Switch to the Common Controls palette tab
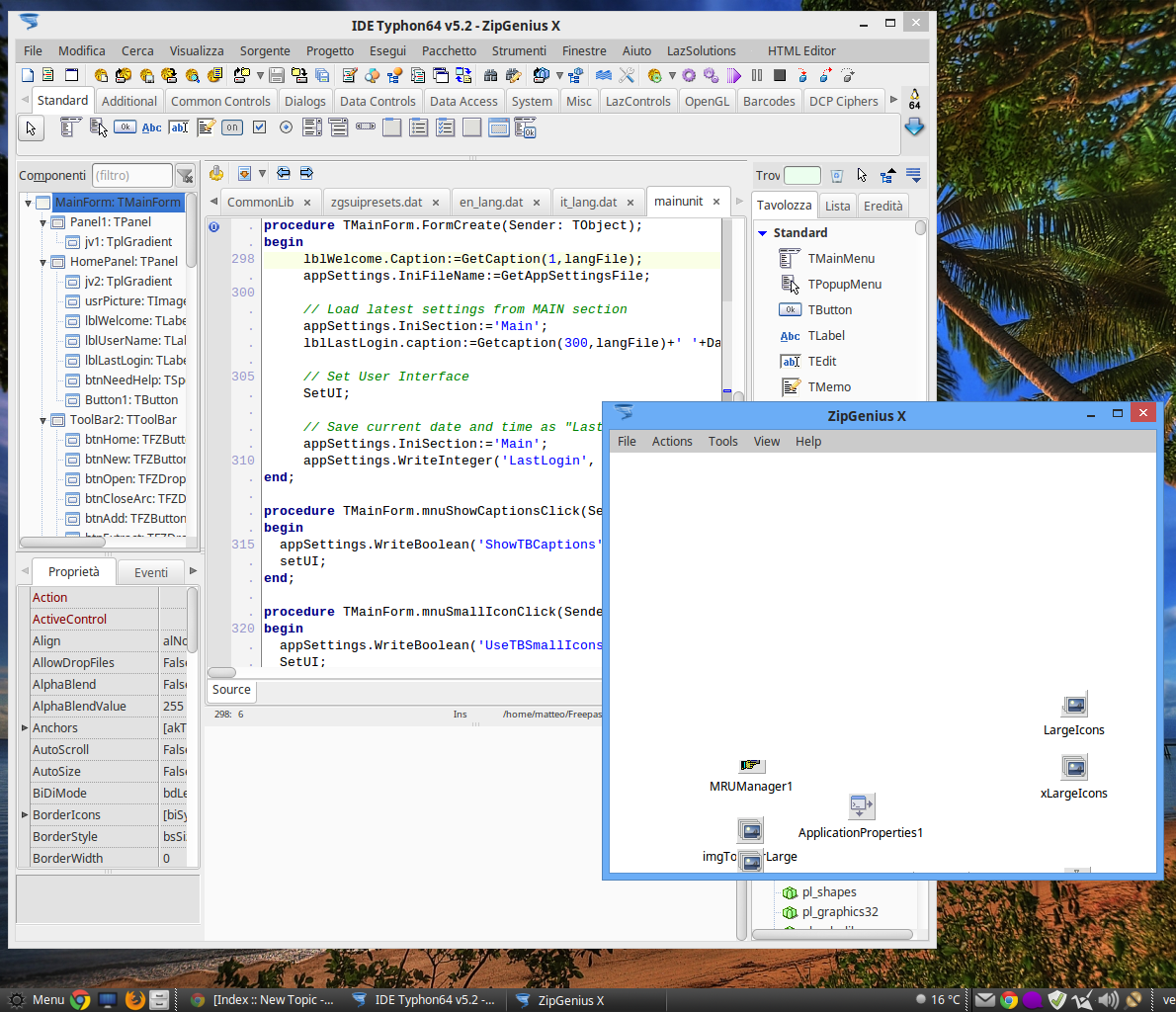Image resolution: width=1176 pixels, height=1012 pixels. pyautogui.click(x=220, y=101)
